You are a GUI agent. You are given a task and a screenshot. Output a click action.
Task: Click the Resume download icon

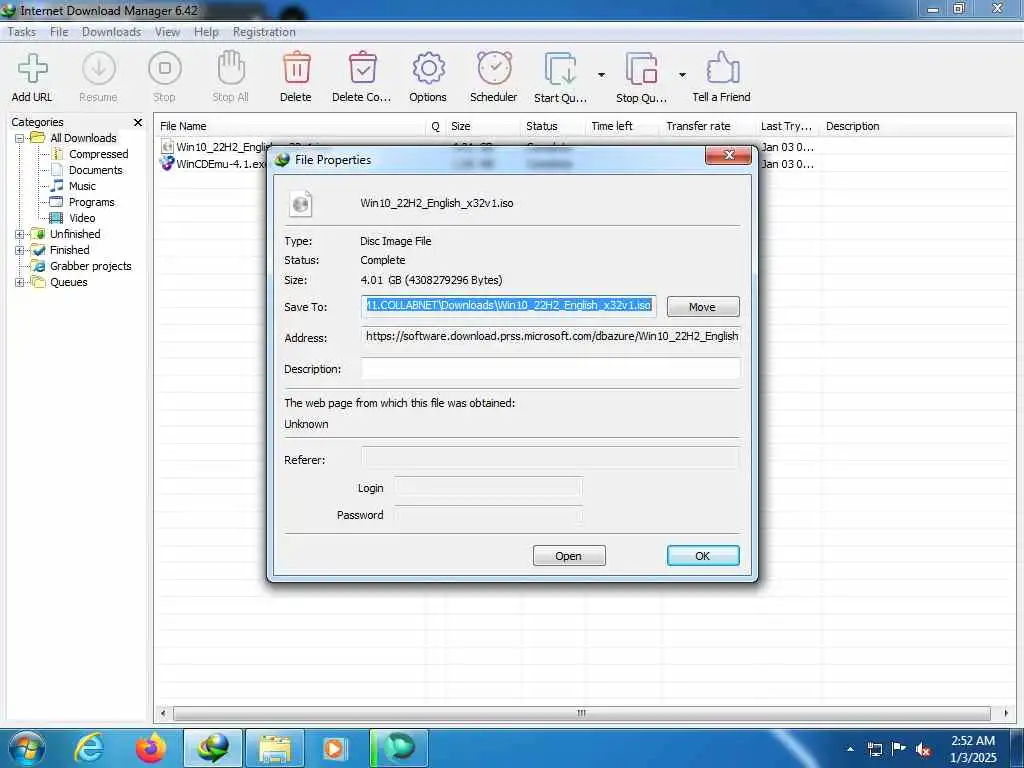pyautogui.click(x=99, y=69)
